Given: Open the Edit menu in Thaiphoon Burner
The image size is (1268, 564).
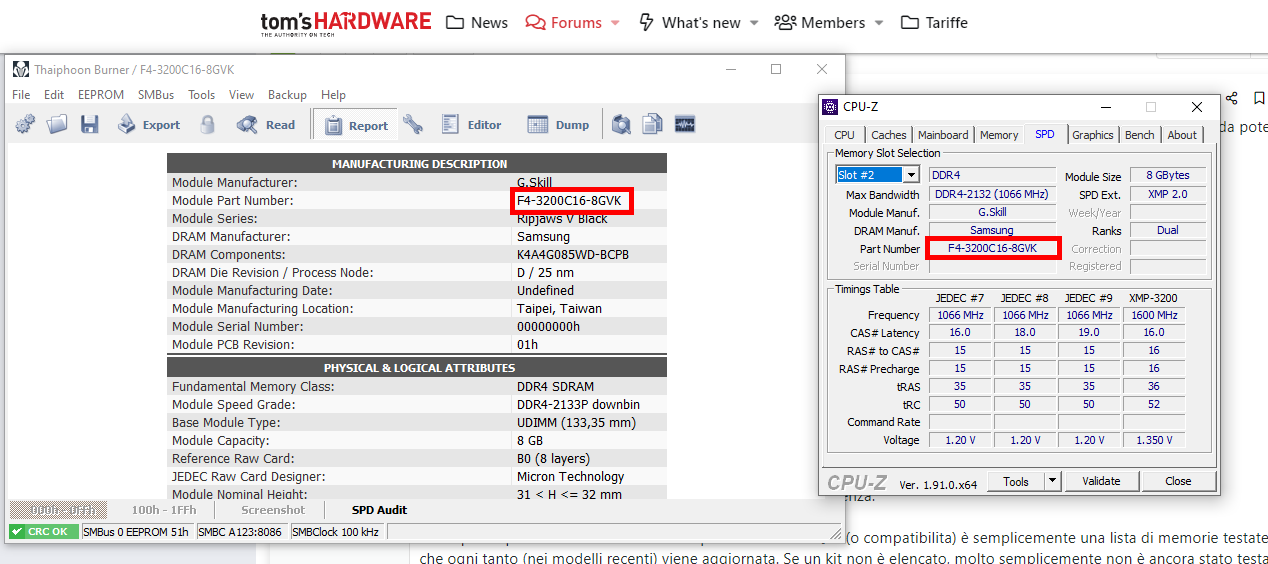Looking at the screenshot, I should pos(54,95).
